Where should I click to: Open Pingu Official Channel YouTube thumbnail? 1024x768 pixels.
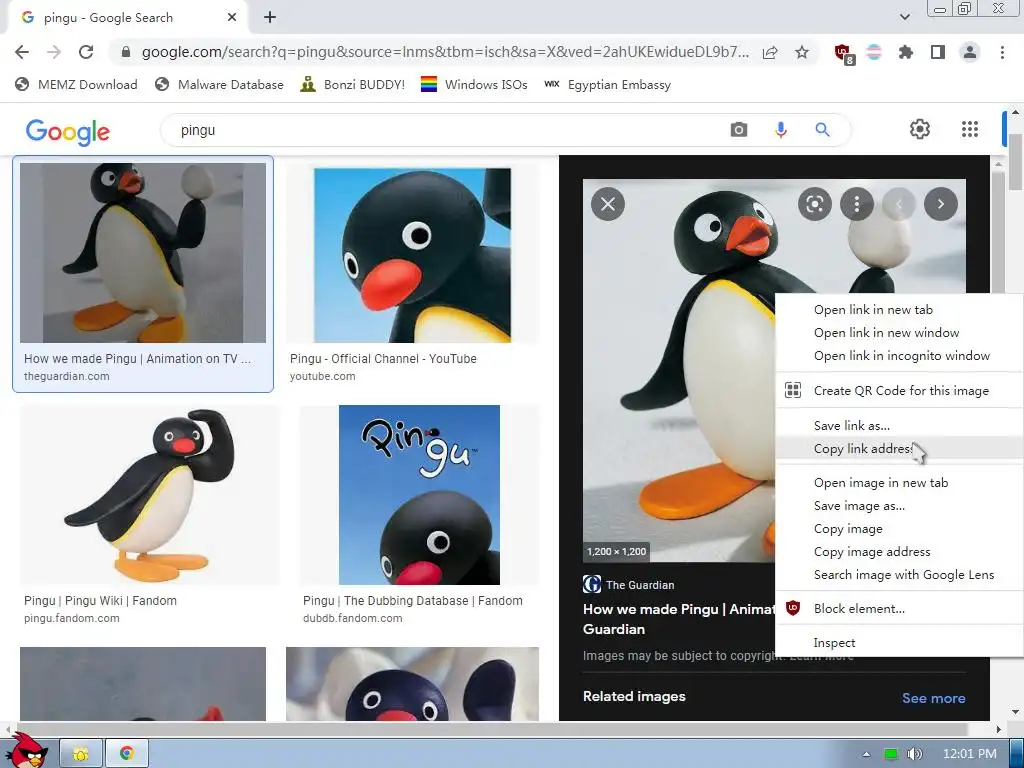click(412, 255)
